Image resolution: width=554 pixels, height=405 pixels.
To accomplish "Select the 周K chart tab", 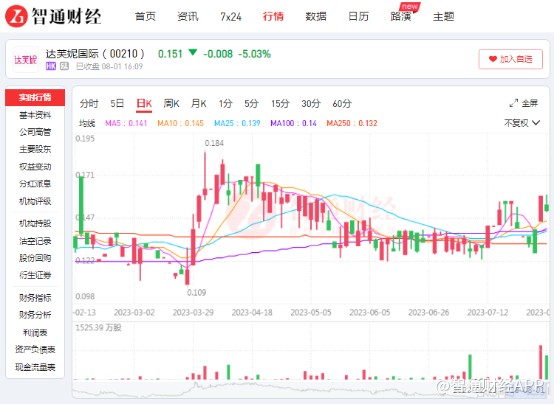I will tap(171, 104).
